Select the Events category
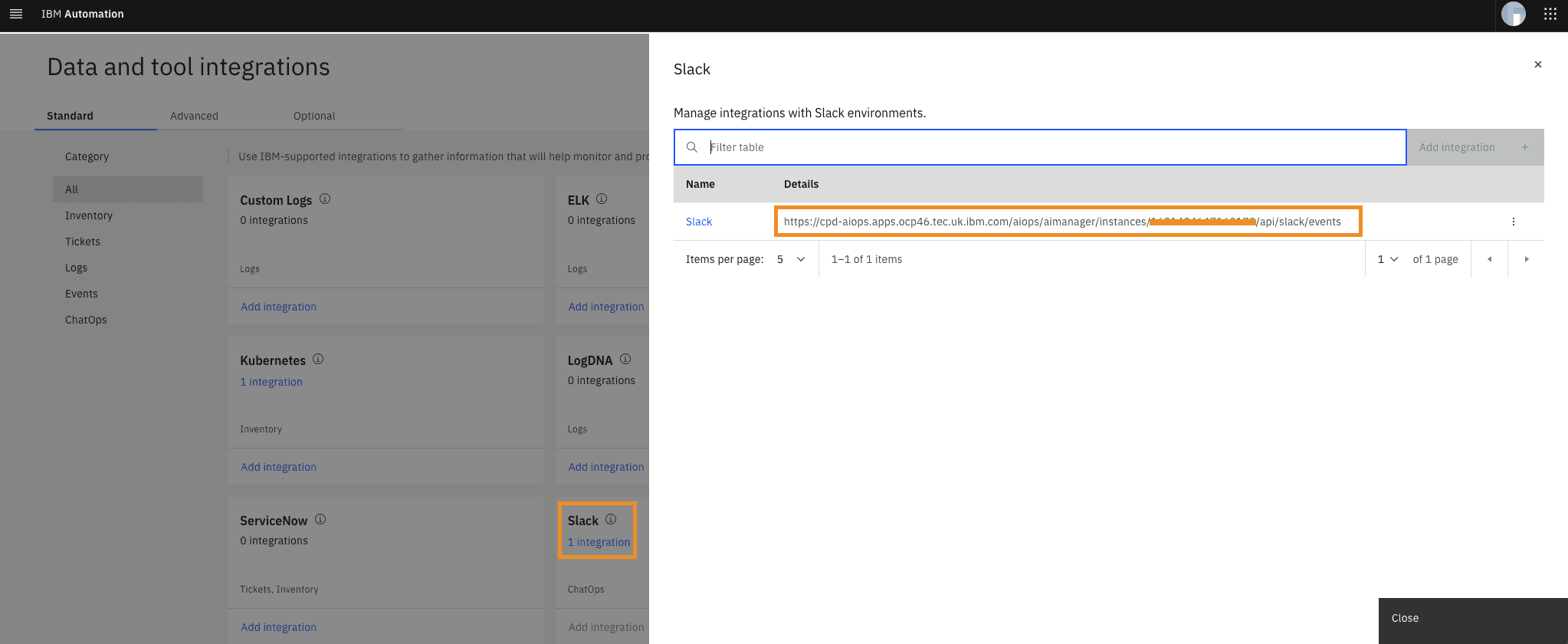The image size is (1568, 644). pyautogui.click(x=81, y=294)
